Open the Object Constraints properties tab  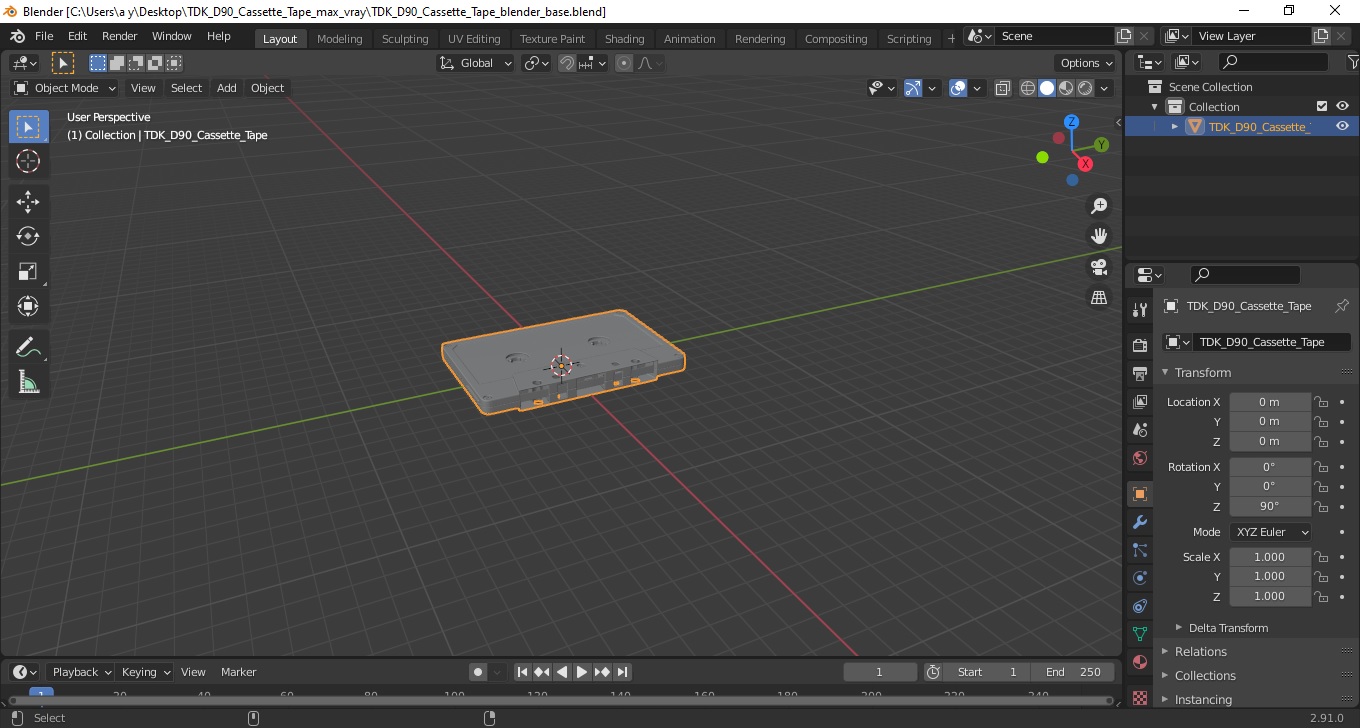coord(1139,606)
